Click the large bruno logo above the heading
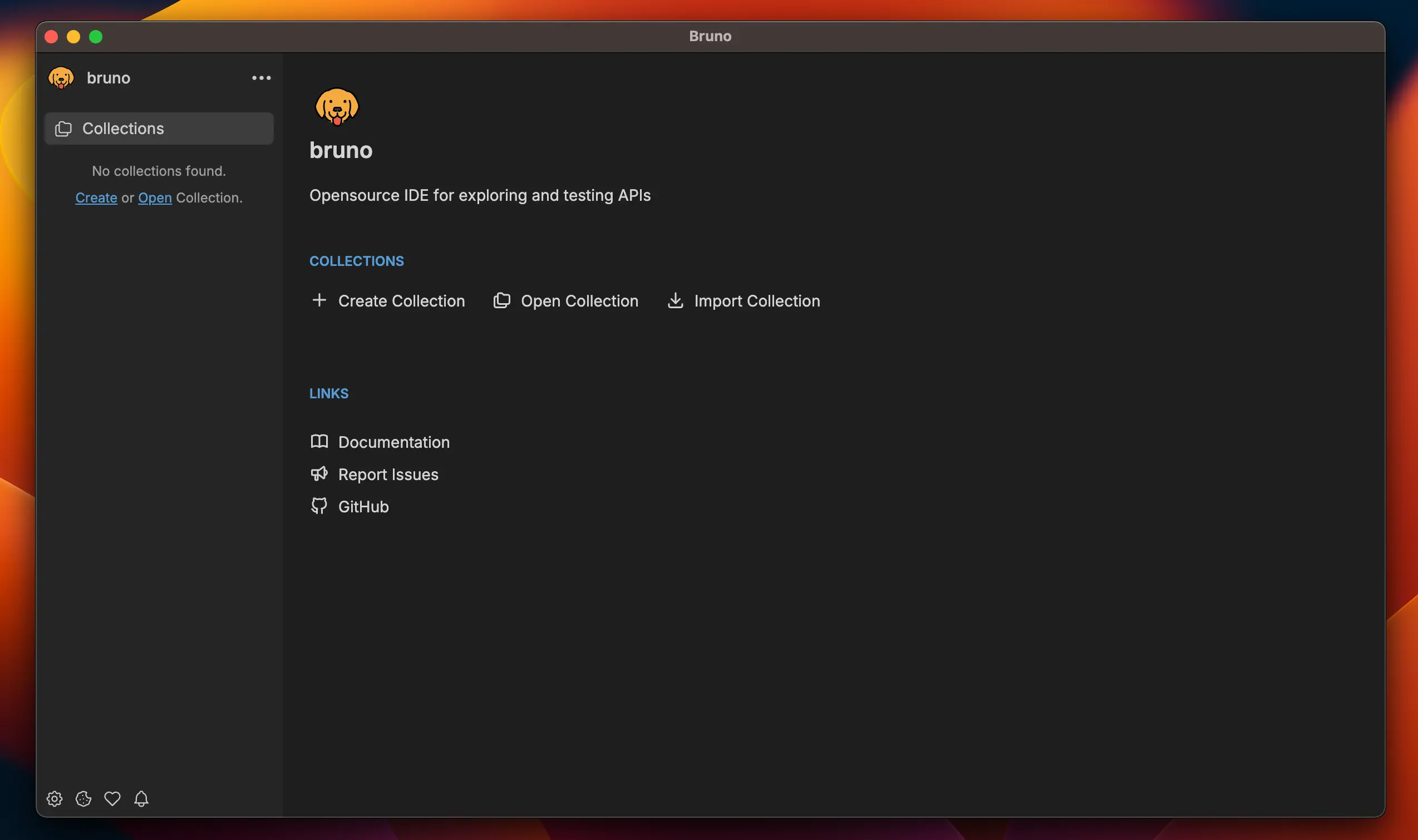Screen dimensions: 1418x840 [337, 107]
